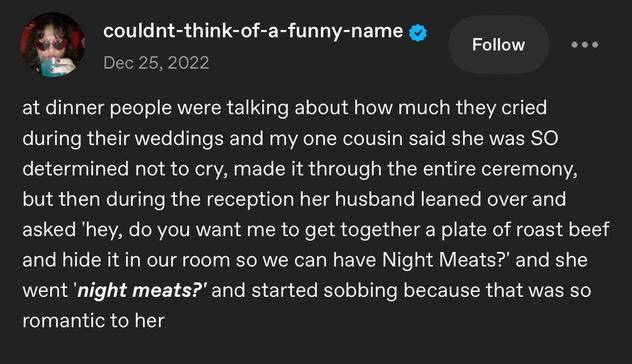Image resolution: width=632 pixels, height=364 pixels.
Task: Open couldnt-think-of-a-funny-name blog link
Action: 253,31
